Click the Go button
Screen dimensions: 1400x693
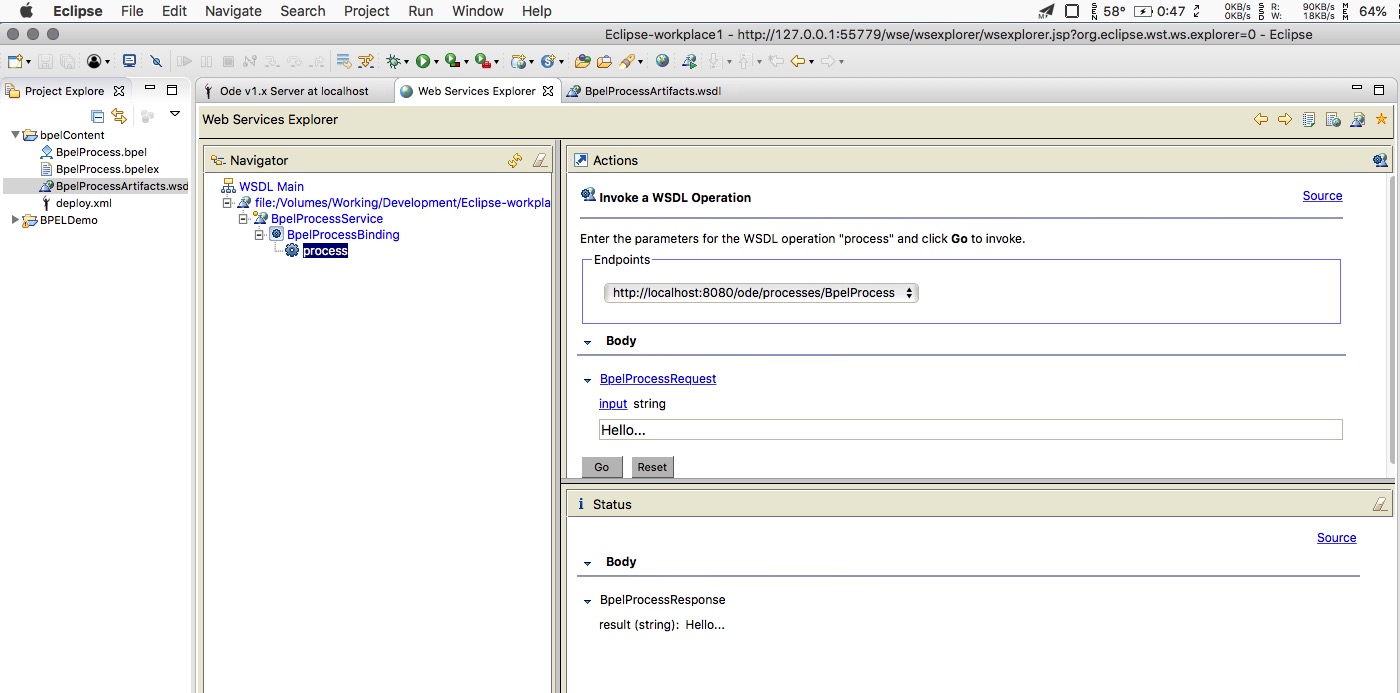pyautogui.click(x=602, y=467)
